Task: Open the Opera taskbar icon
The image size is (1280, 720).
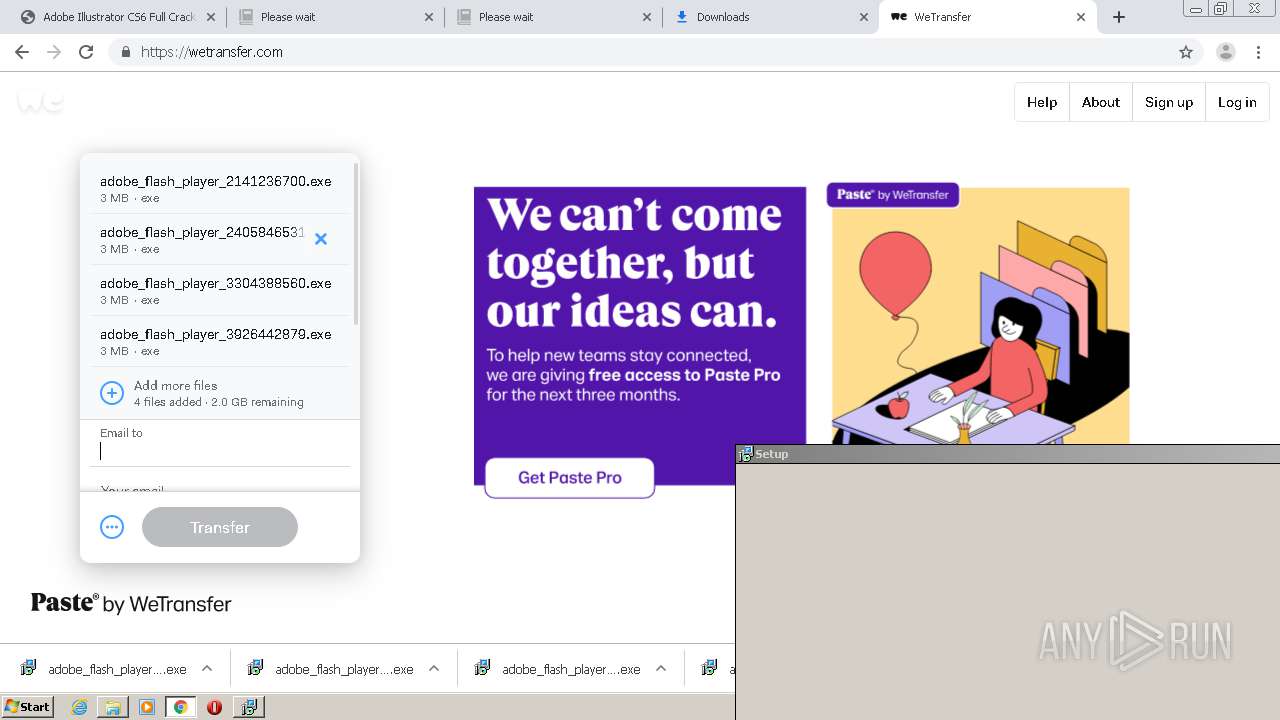Action: pos(214,707)
